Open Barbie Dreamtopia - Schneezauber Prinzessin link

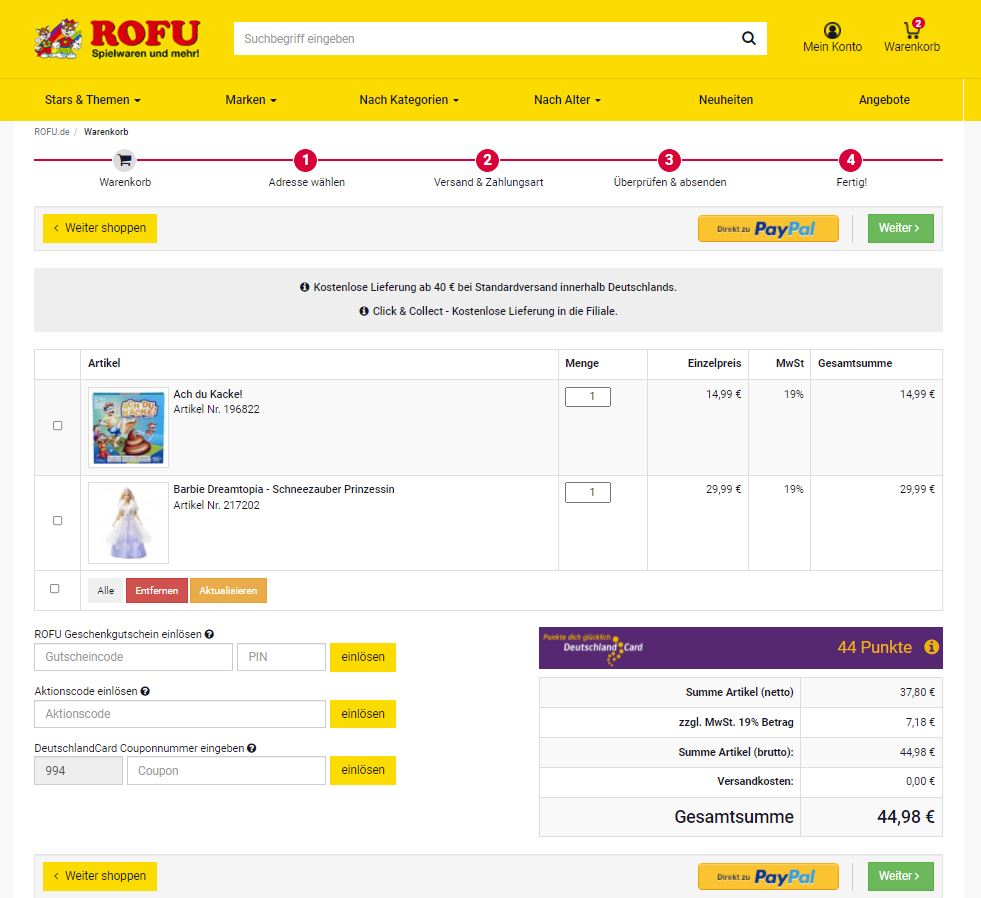(284, 489)
